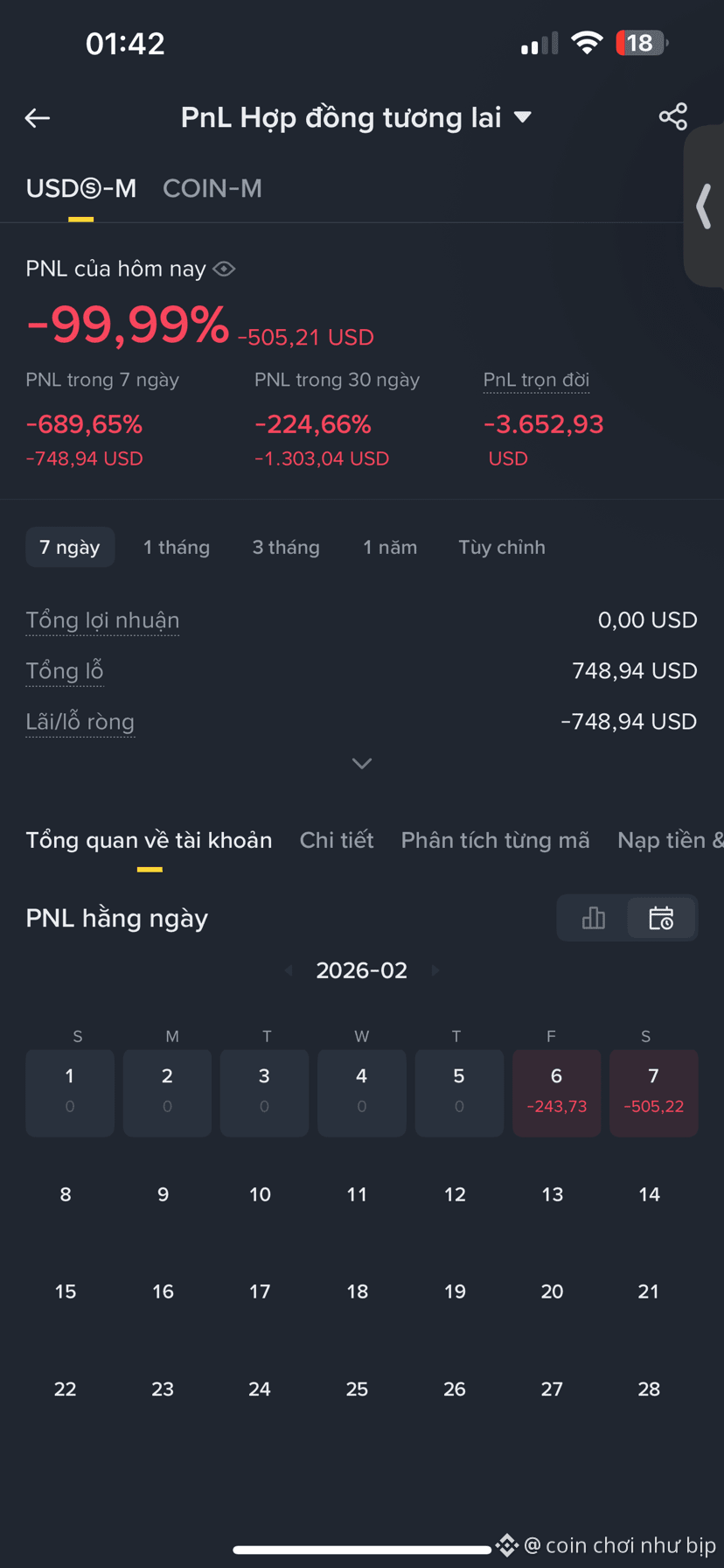Image resolution: width=724 pixels, height=1568 pixels.
Task: Select 1 tháng time range
Action: (177, 547)
